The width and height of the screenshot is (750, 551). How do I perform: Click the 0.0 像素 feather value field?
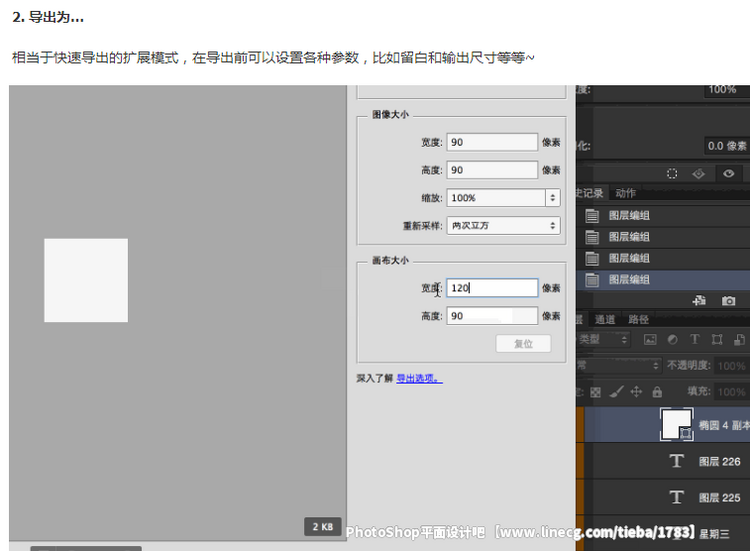[x=727, y=146]
